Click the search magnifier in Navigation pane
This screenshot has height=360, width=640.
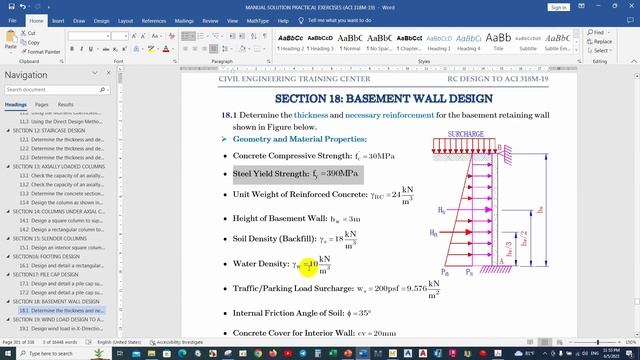pos(102,89)
